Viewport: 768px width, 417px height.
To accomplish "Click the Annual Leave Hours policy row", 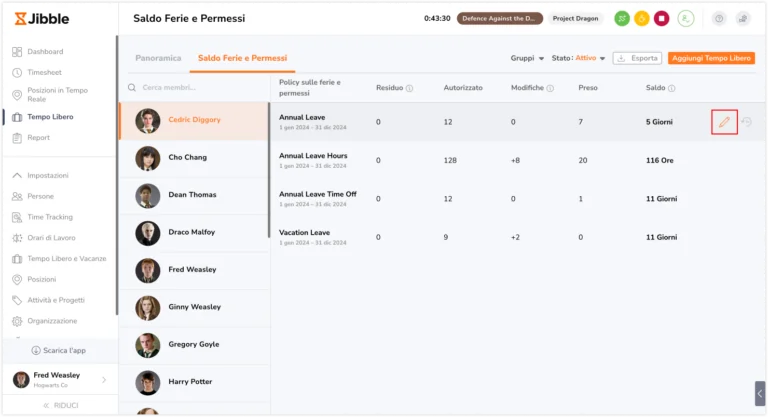I will (517, 160).
